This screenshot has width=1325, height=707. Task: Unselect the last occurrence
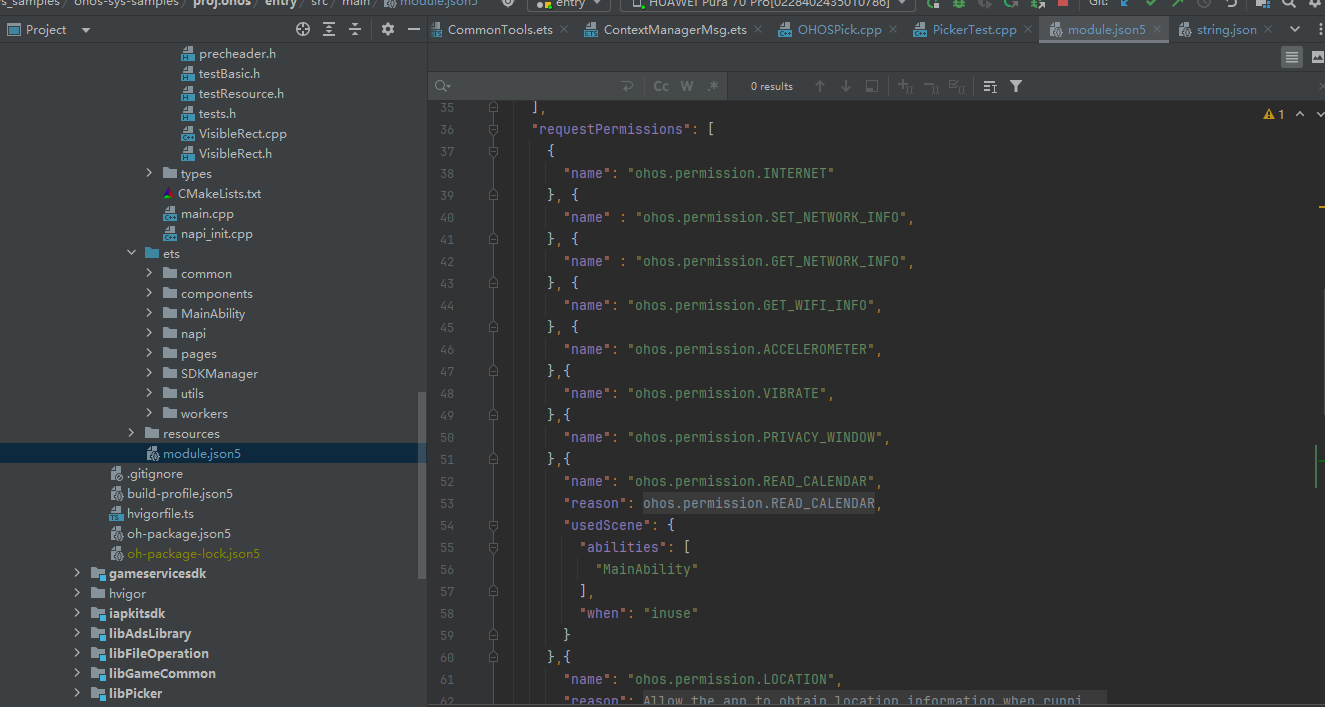931,87
